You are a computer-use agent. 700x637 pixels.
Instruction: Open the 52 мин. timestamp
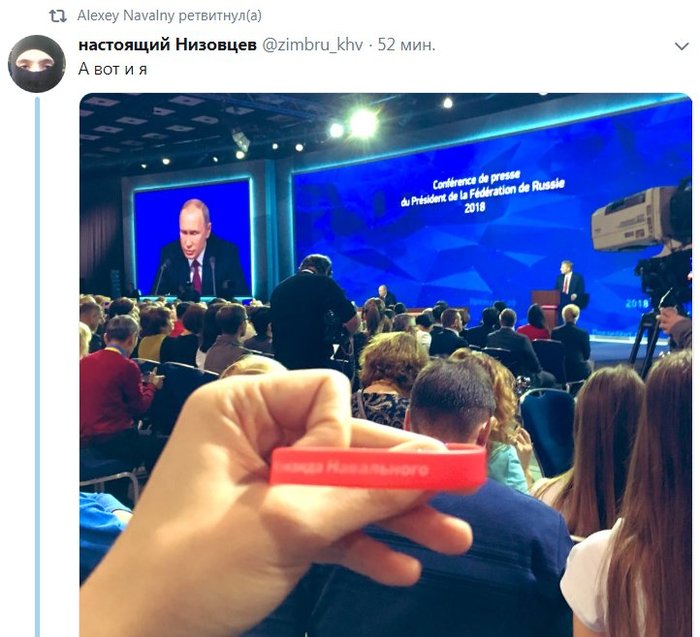pos(406,45)
